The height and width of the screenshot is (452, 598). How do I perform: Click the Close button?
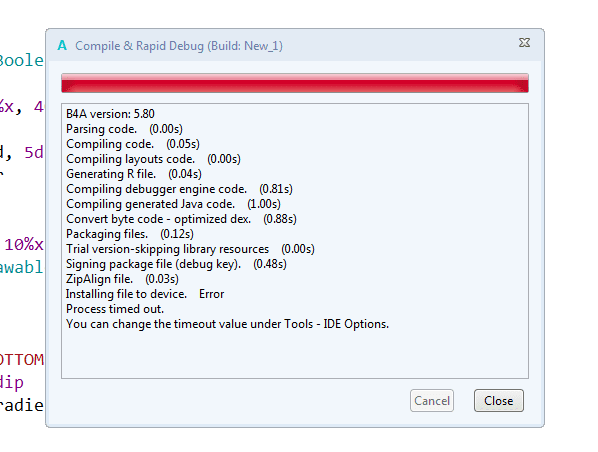(x=498, y=401)
